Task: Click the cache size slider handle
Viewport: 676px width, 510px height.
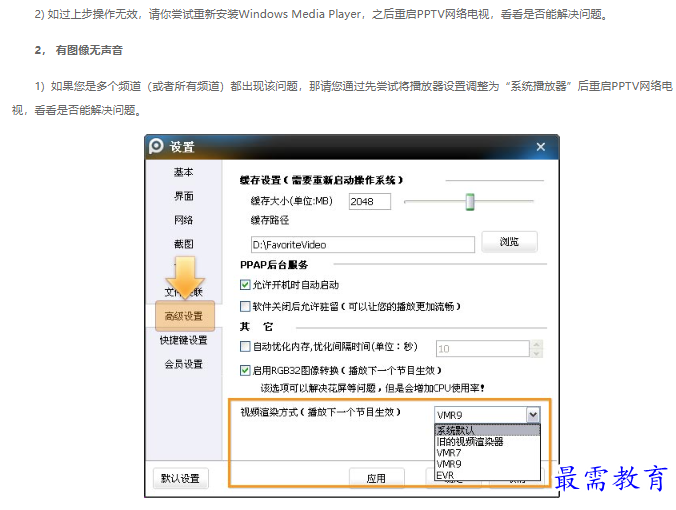Action: pyautogui.click(x=470, y=202)
